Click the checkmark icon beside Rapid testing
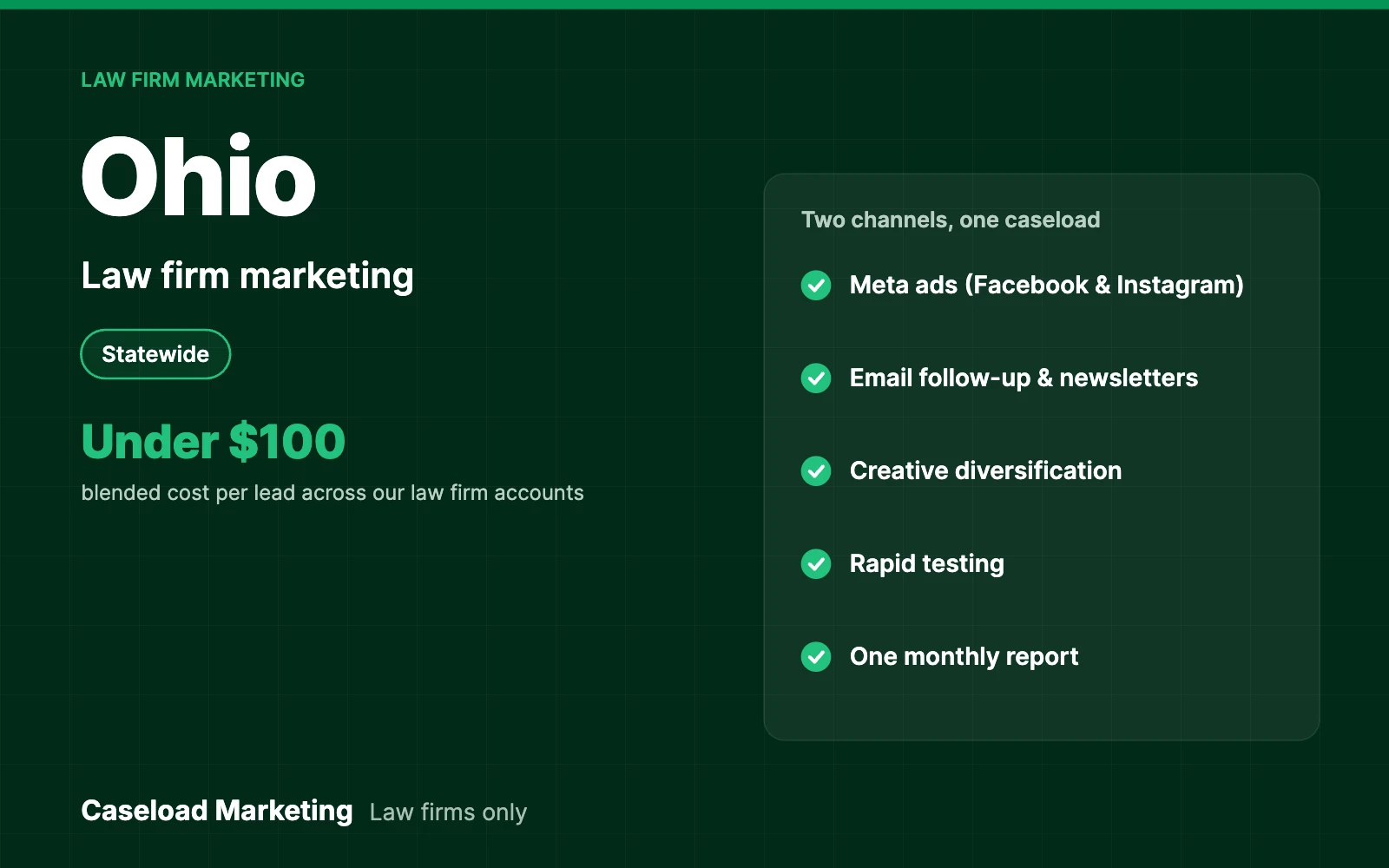 816,563
